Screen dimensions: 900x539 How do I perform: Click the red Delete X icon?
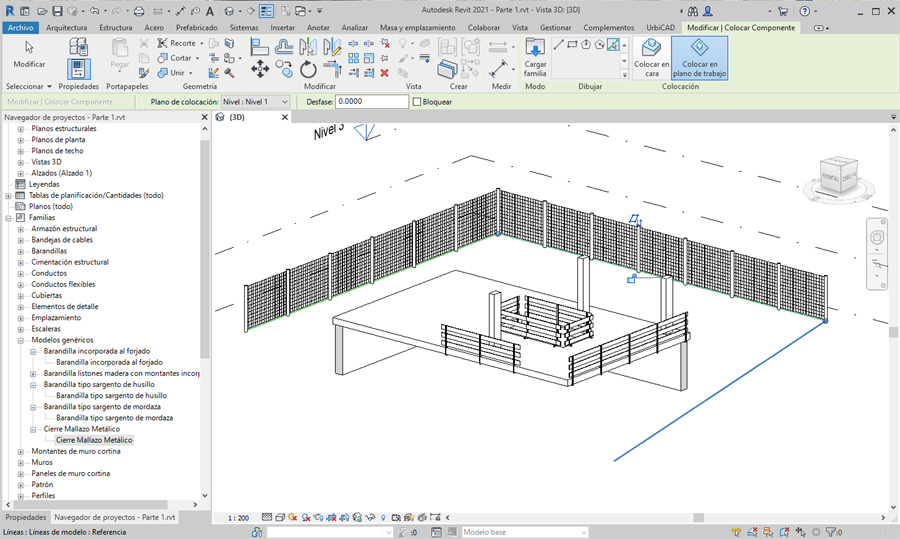click(x=385, y=72)
